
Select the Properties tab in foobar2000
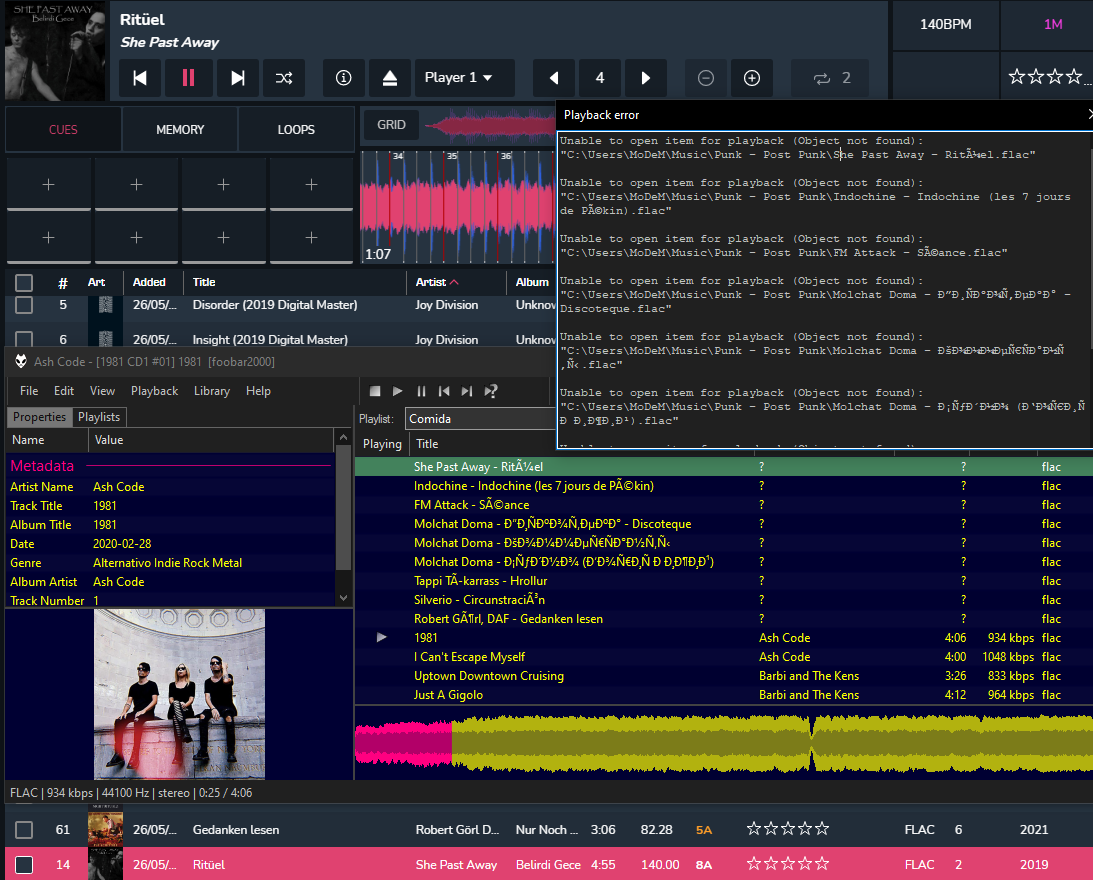pos(39,417)
